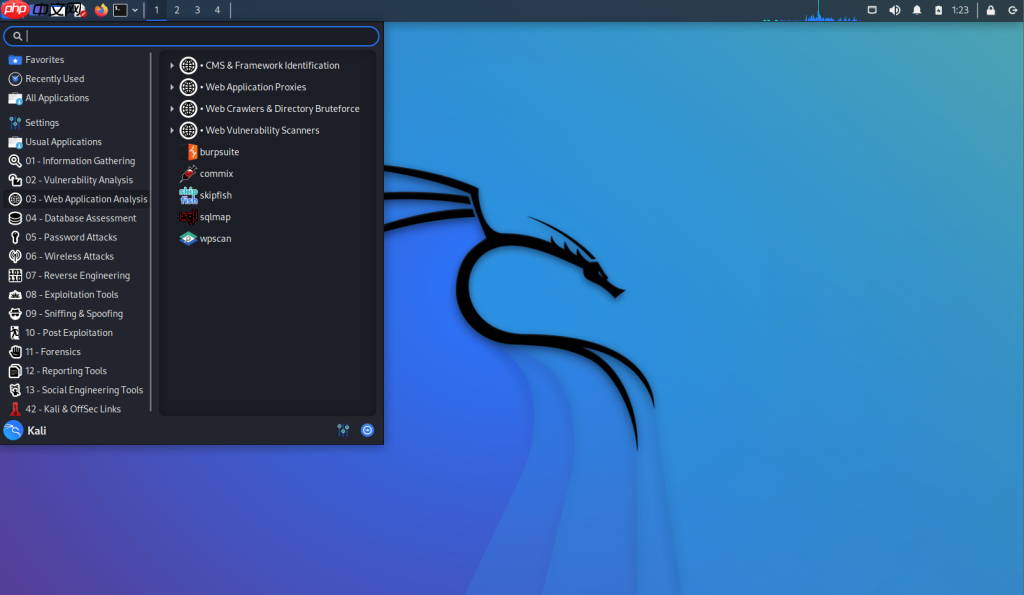Viewport: 1024px width, 595px height.
Task: Open settings manager icon at menu bottom
Action: (343, 430)
